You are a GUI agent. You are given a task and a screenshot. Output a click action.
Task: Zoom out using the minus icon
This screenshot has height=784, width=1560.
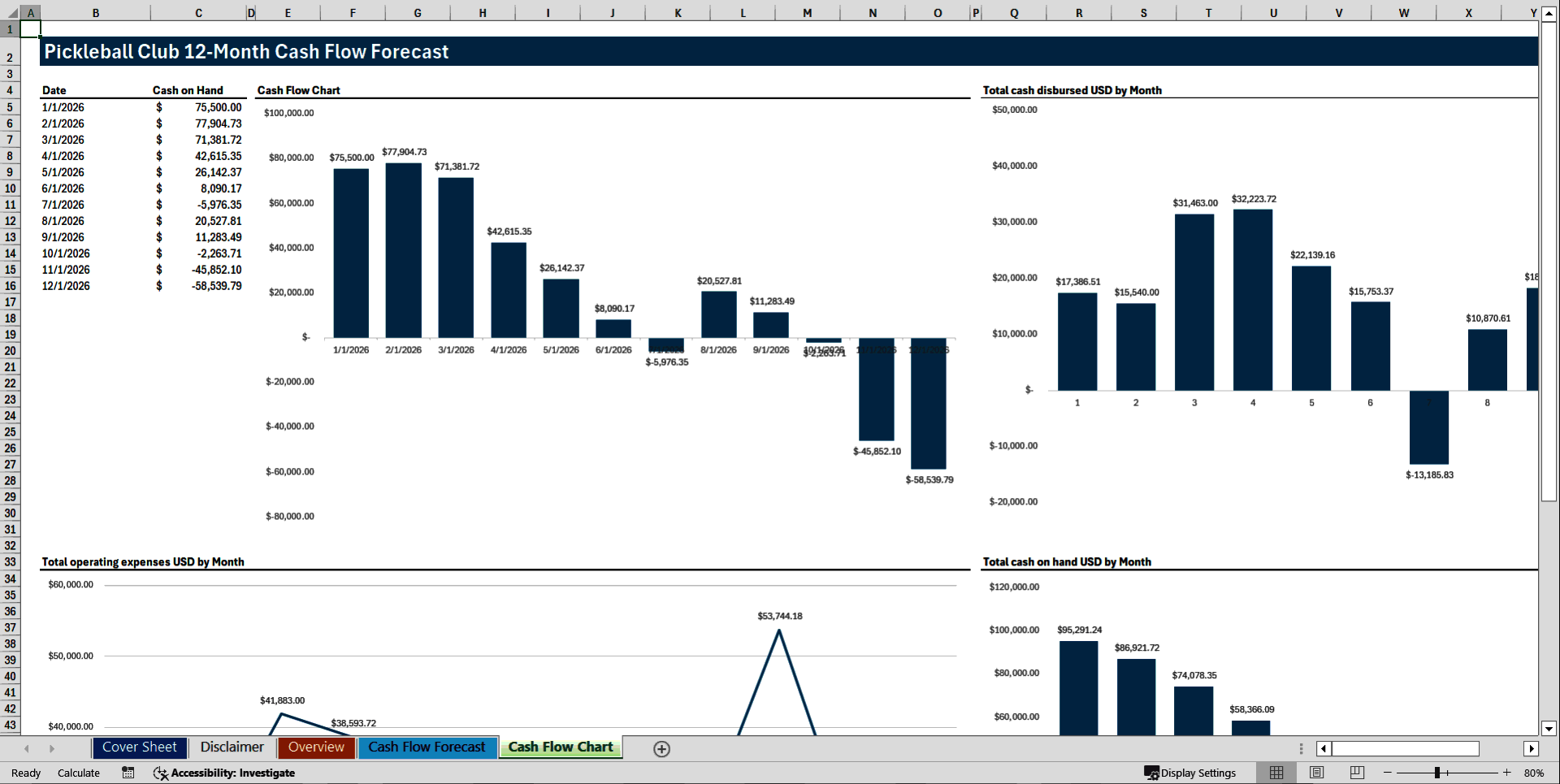(1386, 773)
